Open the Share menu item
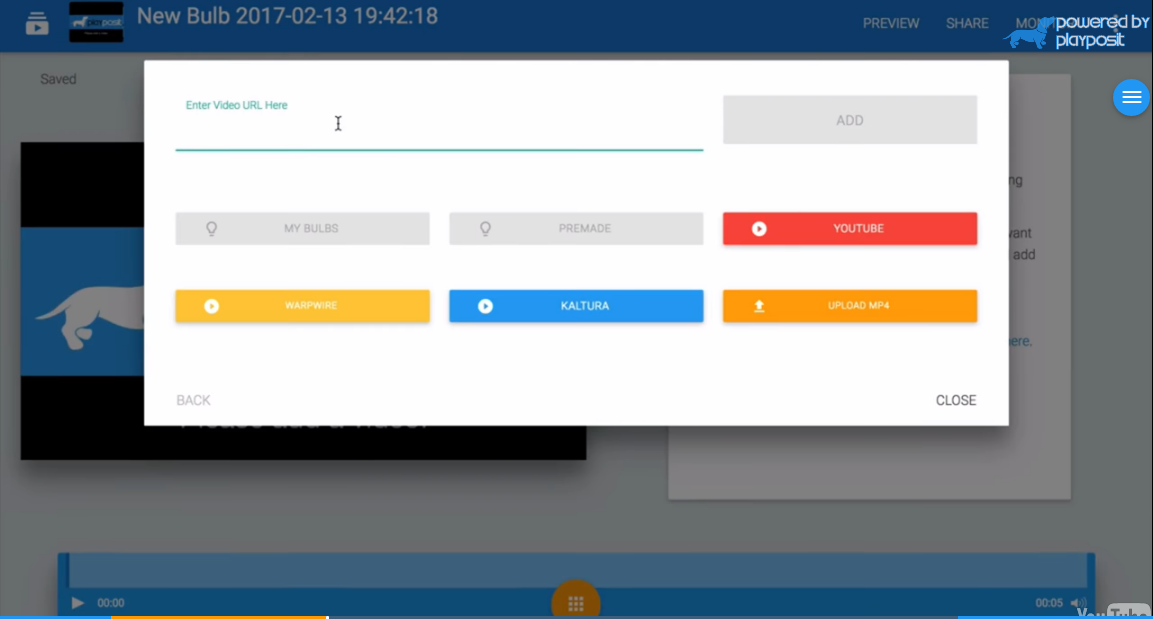1153x619 pixels. [x=967, y=23]
